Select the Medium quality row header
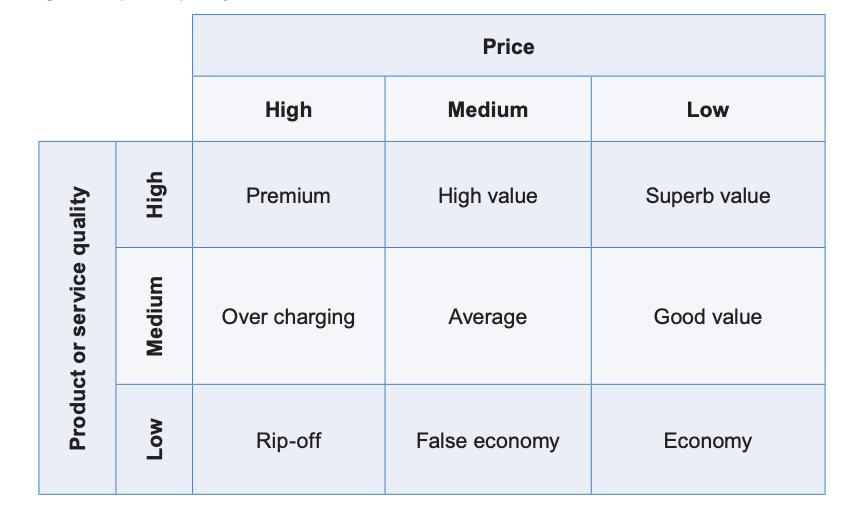Viewport: 863px width, 512px height. [154, 316]
